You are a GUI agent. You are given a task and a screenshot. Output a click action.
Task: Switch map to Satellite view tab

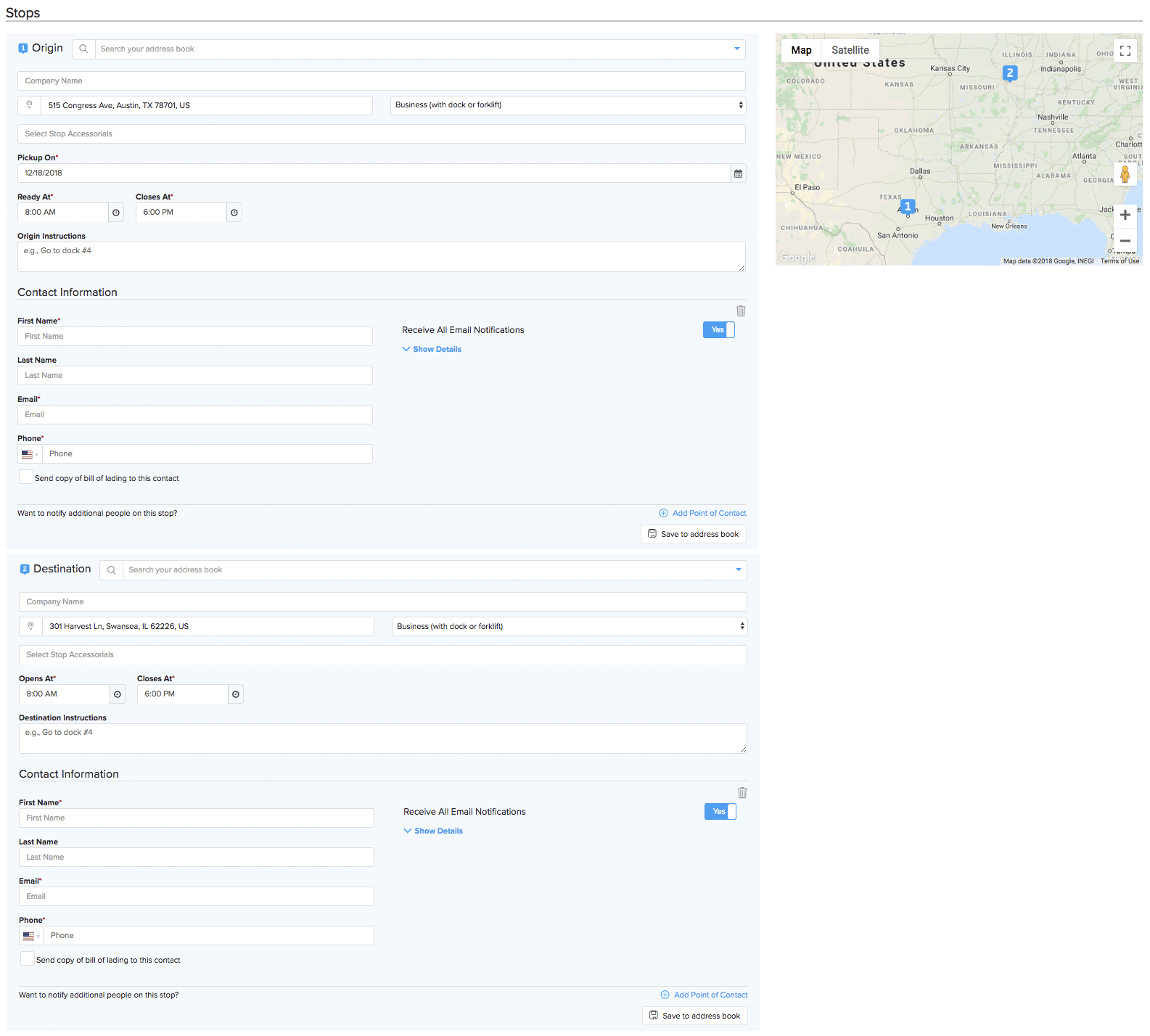click(x=850, y=50)
